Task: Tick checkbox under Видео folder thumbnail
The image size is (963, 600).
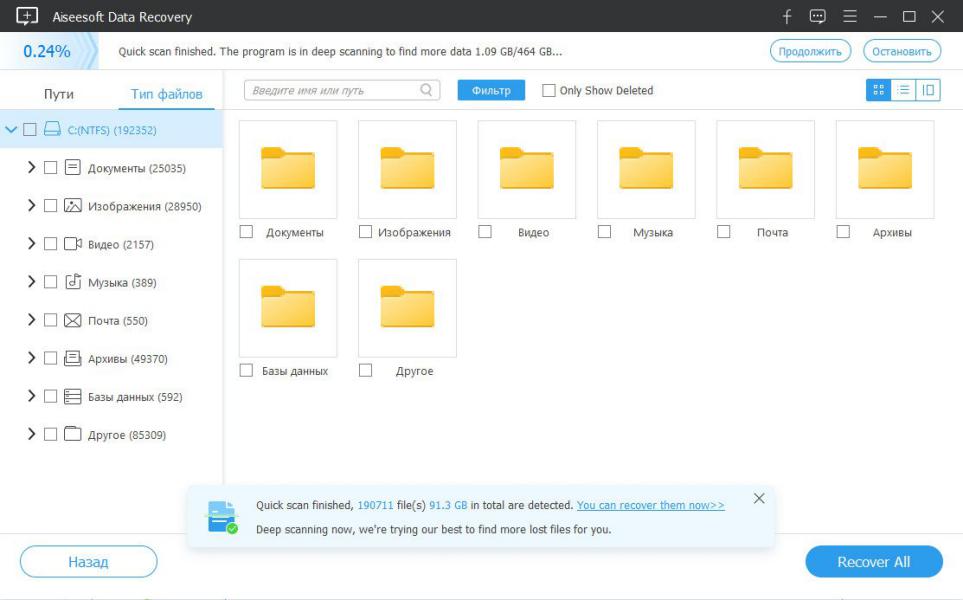Action: coord(485,232)
